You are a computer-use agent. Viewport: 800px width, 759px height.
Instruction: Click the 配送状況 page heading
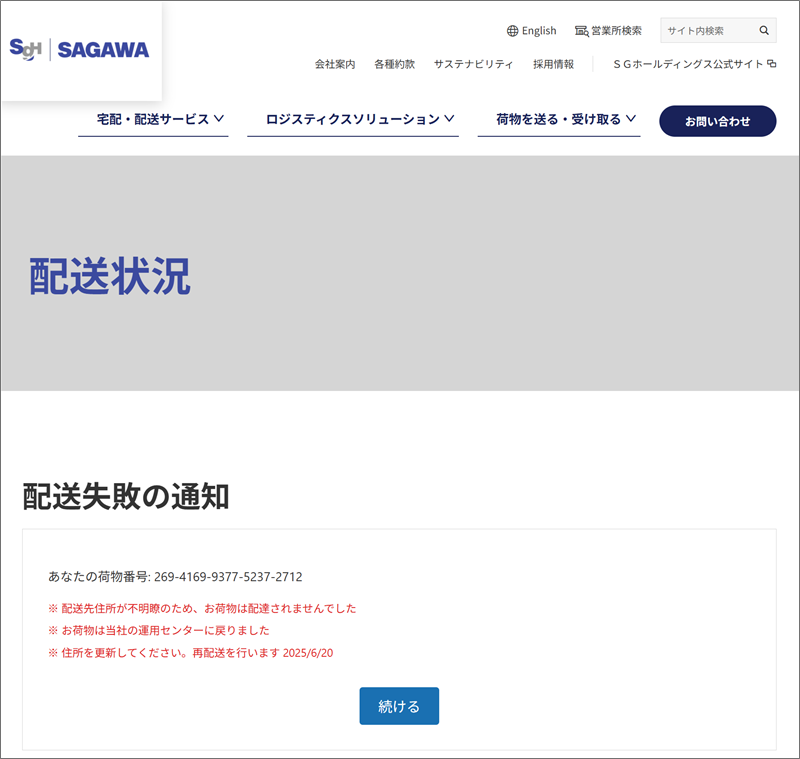[110, 276]
